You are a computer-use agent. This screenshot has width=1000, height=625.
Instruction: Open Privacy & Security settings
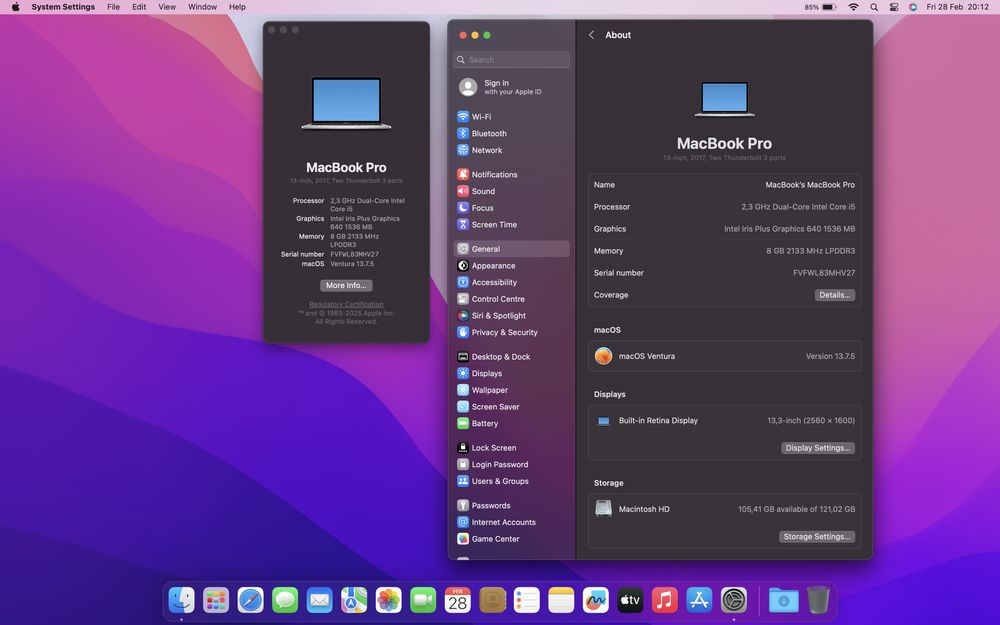511,332
